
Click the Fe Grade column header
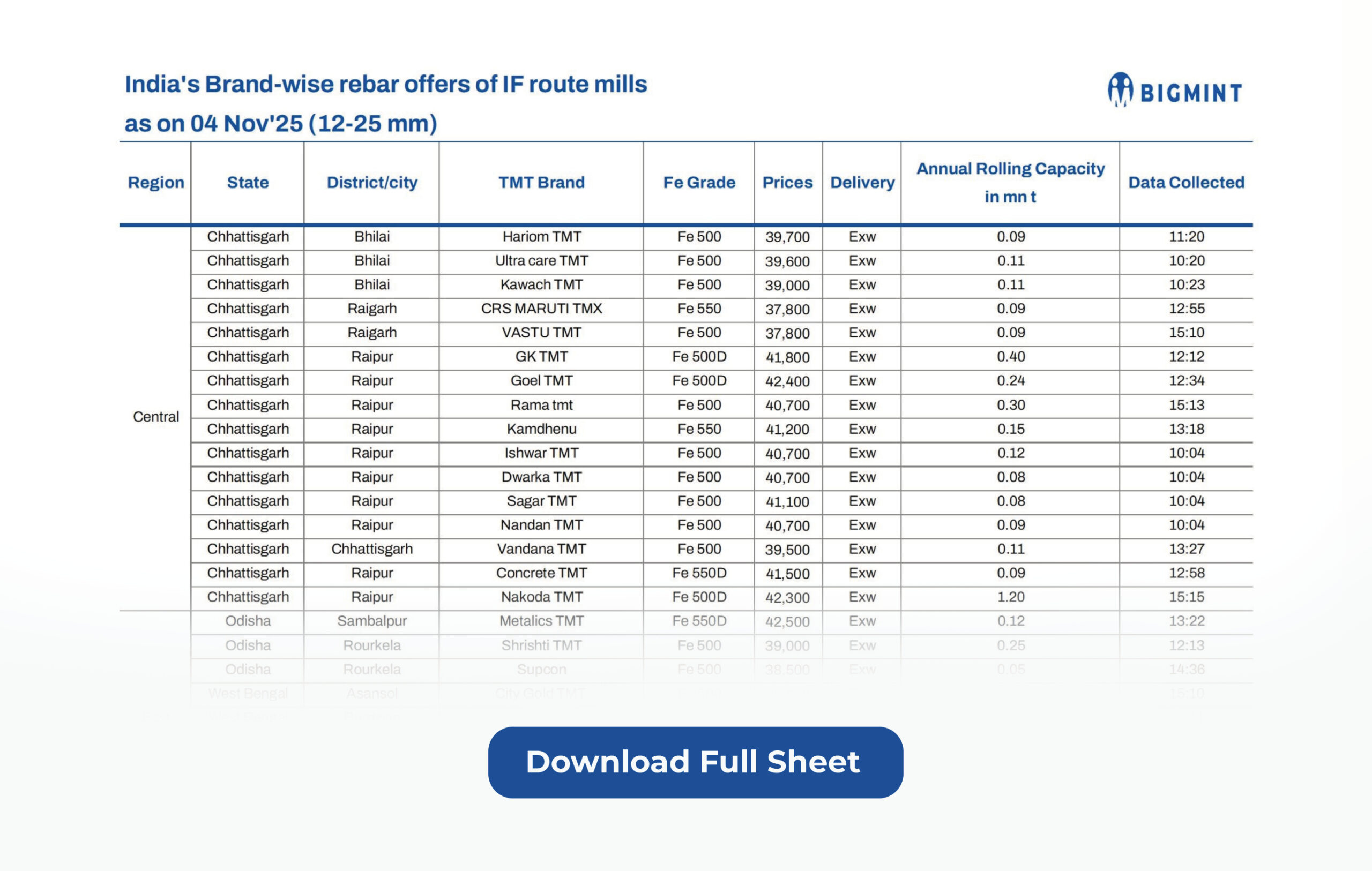[698, 182]
